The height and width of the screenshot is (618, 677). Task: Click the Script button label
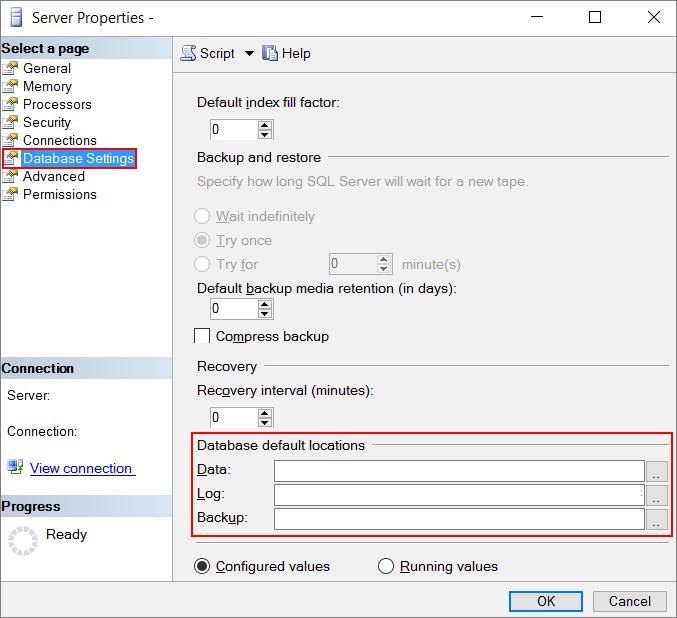217,54
